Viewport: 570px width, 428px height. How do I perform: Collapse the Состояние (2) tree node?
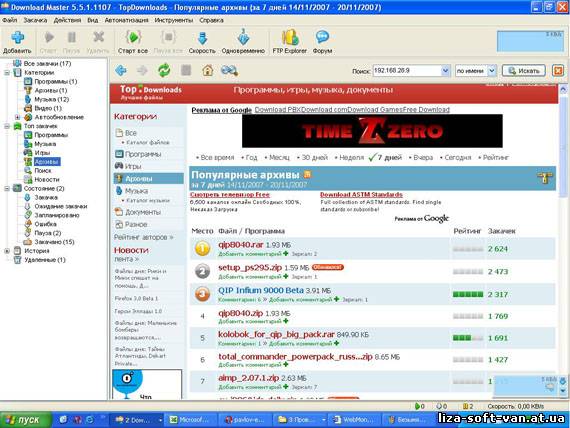[7, 188]
